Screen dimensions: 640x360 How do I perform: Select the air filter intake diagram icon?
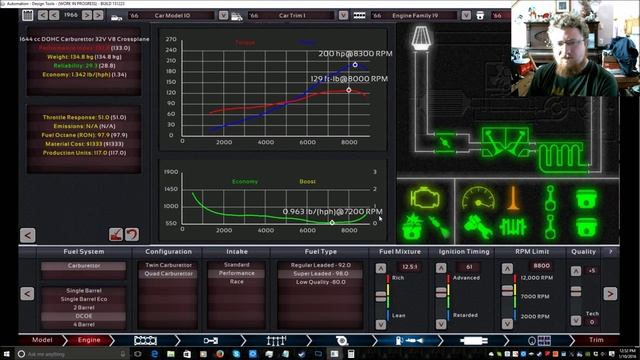[x=421, y=38]
